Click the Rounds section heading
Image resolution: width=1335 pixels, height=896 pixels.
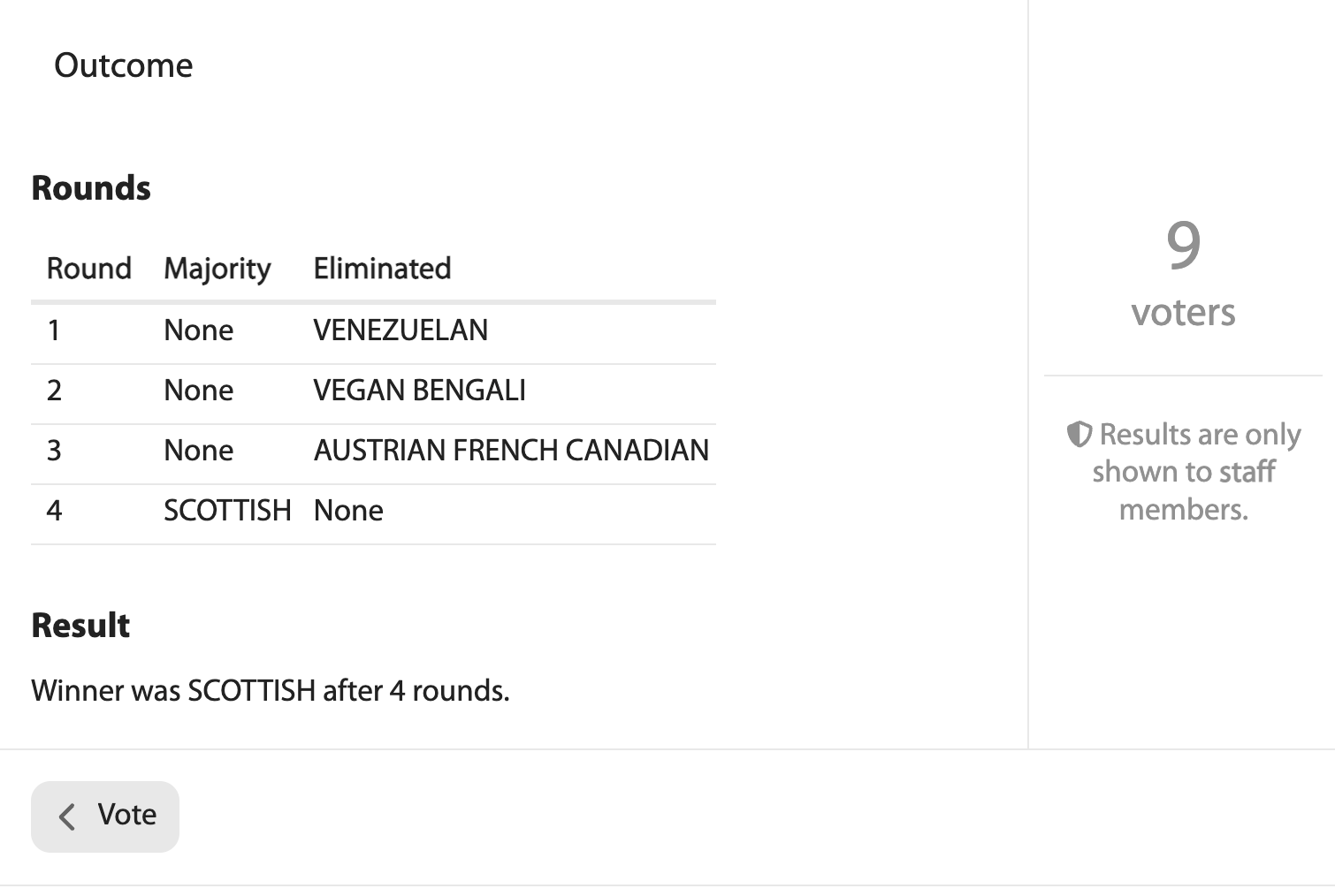(91, 188)
